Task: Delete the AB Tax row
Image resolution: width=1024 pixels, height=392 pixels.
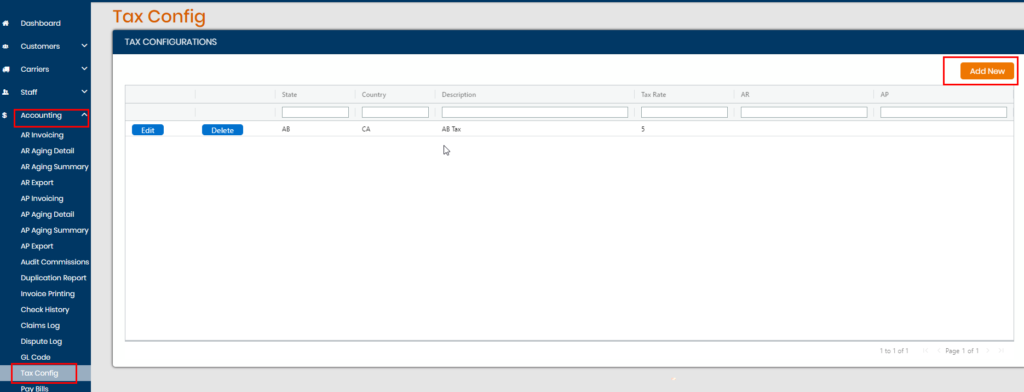Action: (x=222, y=130)
